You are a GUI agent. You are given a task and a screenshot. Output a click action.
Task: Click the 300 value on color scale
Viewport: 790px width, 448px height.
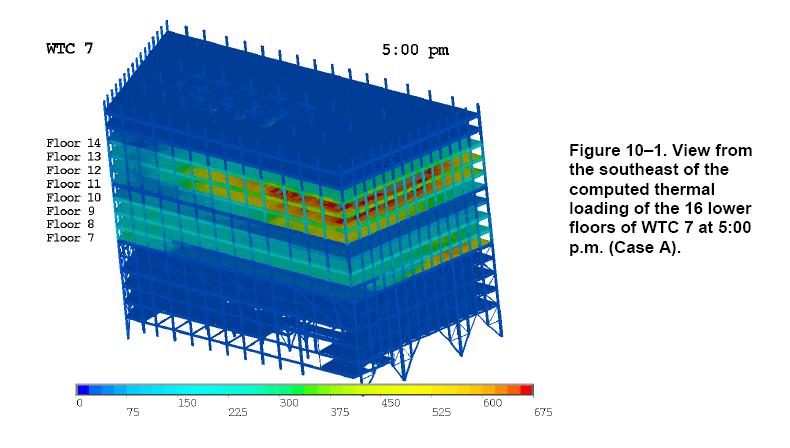(289, 403)
